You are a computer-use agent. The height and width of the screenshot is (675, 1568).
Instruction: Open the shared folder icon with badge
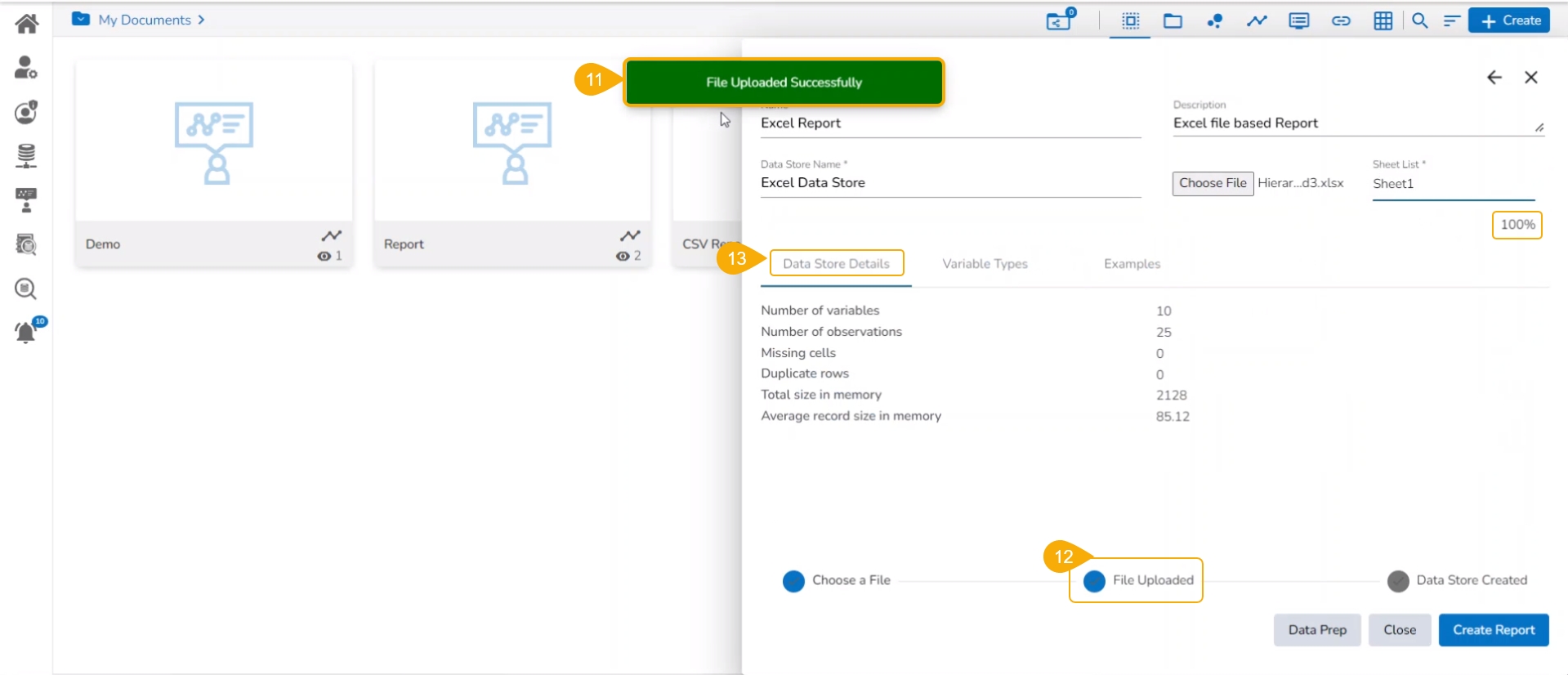pyautogui.click(x=1060, y=20)
